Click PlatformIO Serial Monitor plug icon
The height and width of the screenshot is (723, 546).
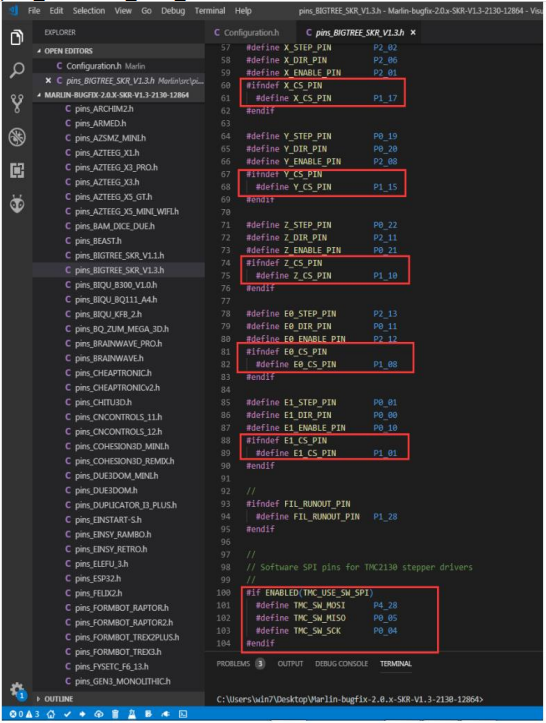[x=165, y=714]
